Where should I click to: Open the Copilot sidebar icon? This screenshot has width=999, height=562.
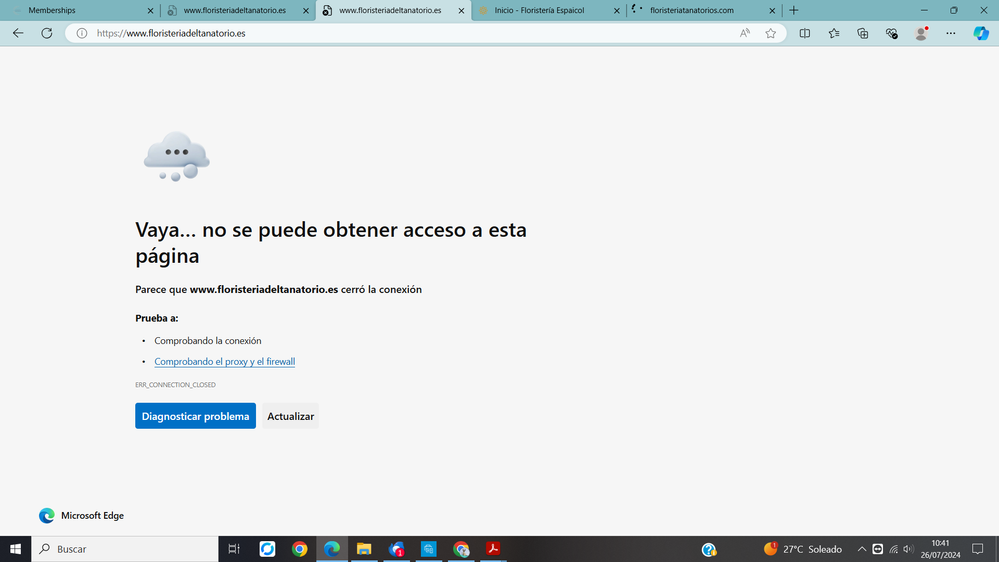(x=981, y=33)
